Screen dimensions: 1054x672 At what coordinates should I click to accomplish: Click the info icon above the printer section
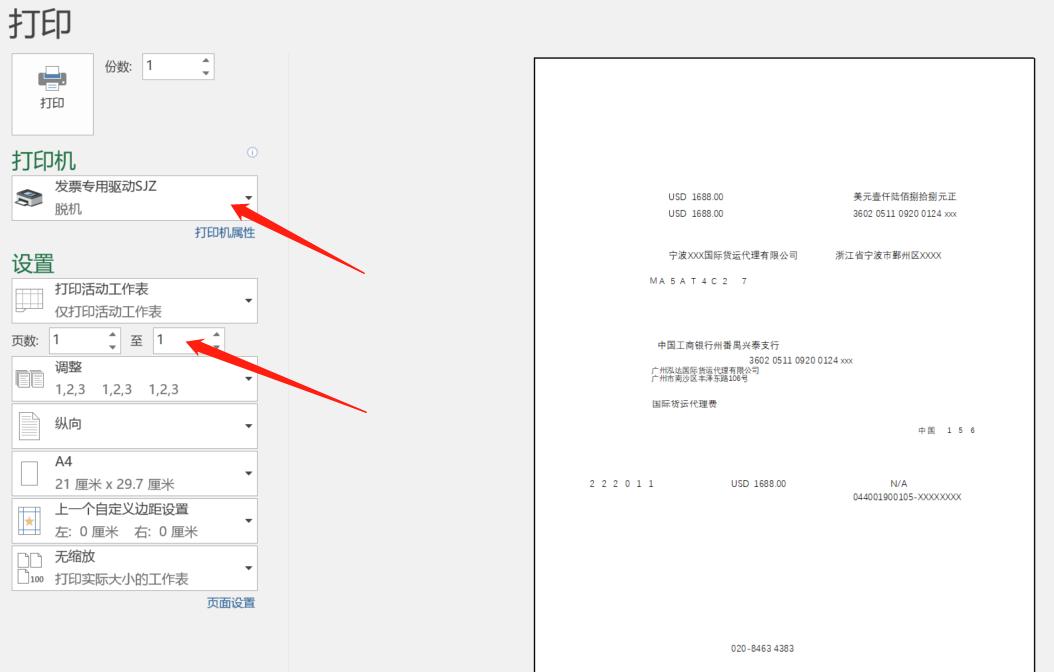pos(253,150)
